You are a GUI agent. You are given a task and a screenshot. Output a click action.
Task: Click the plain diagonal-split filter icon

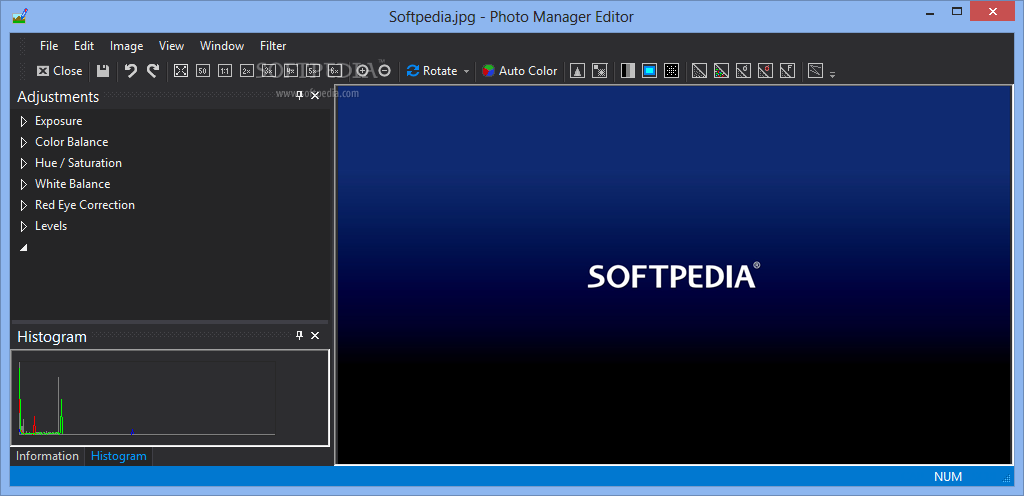699,70
